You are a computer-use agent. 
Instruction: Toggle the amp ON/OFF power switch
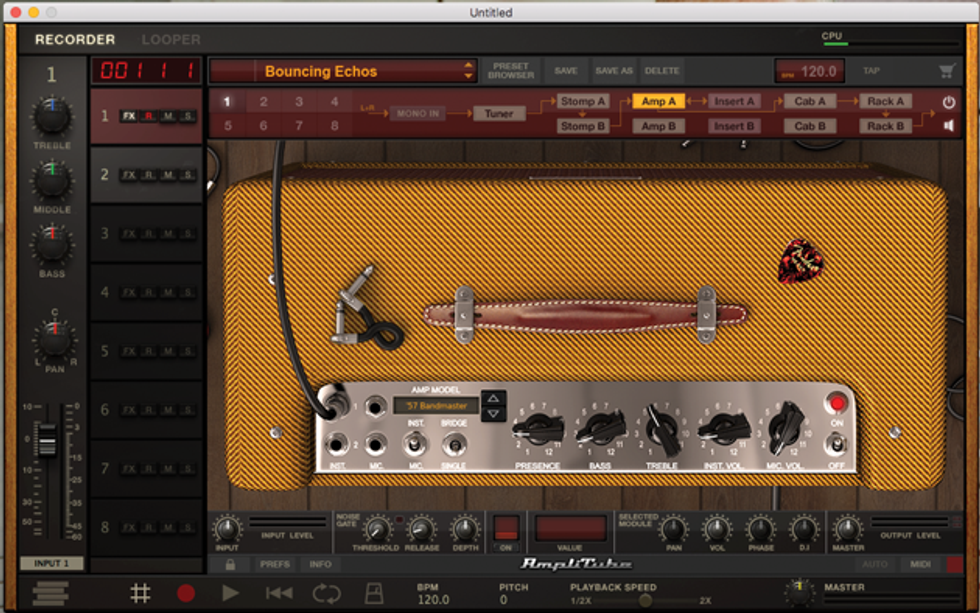point(836,442)
